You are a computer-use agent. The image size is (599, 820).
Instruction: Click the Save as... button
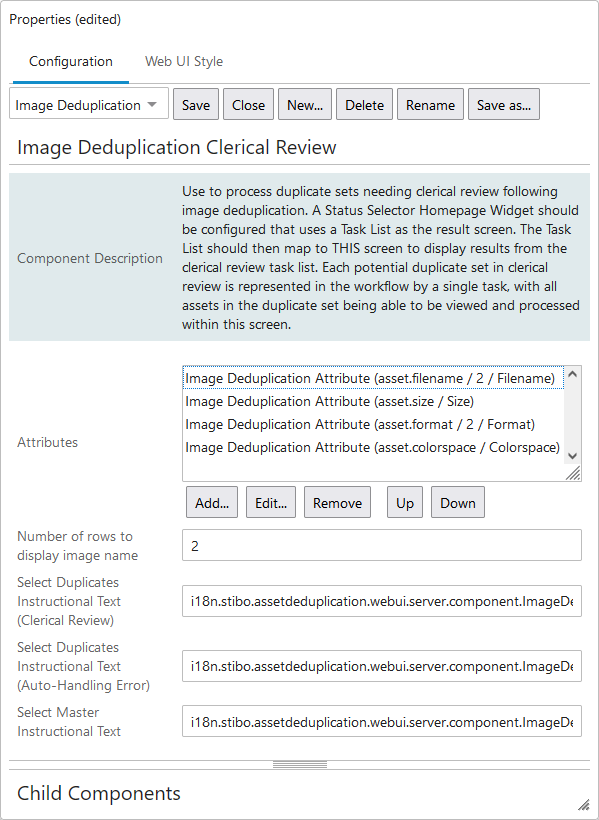[504, 105]
